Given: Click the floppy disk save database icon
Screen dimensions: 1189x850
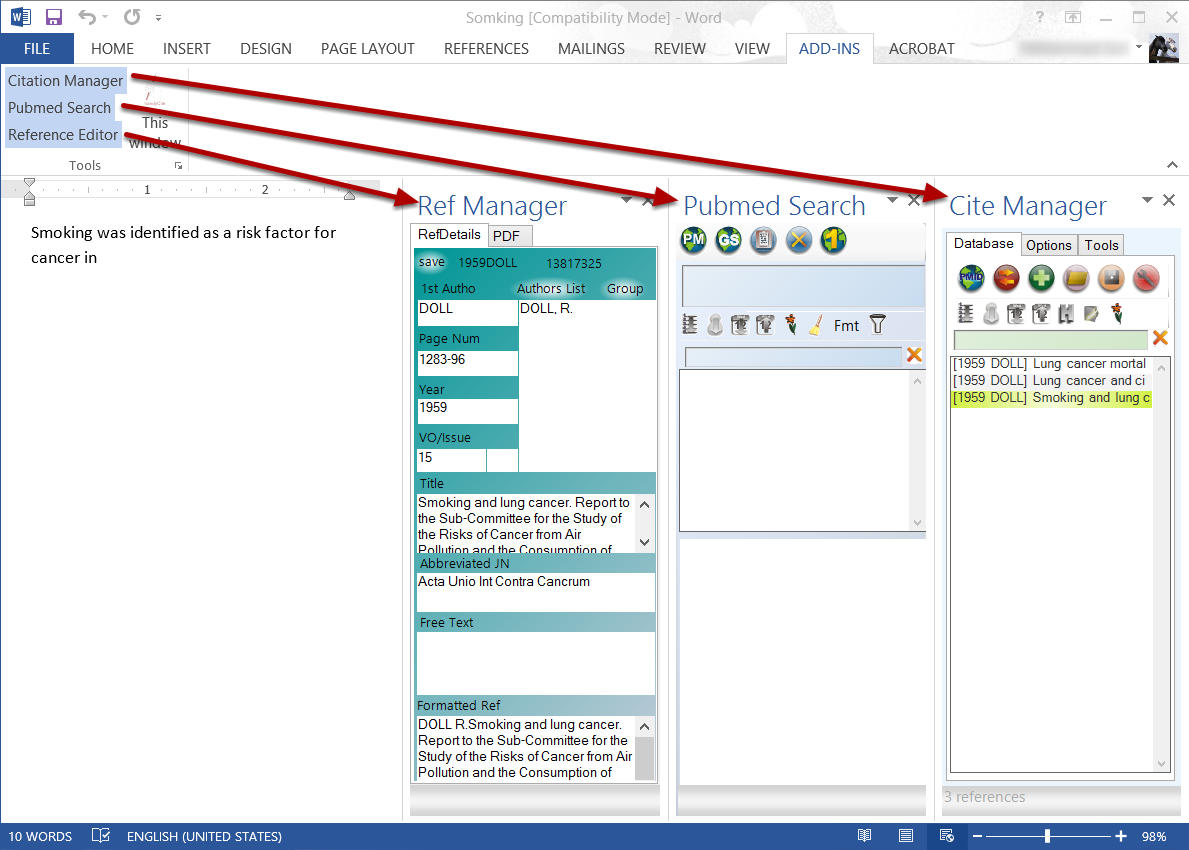Looking at the screenshot, I should [x=1111, y=279].
